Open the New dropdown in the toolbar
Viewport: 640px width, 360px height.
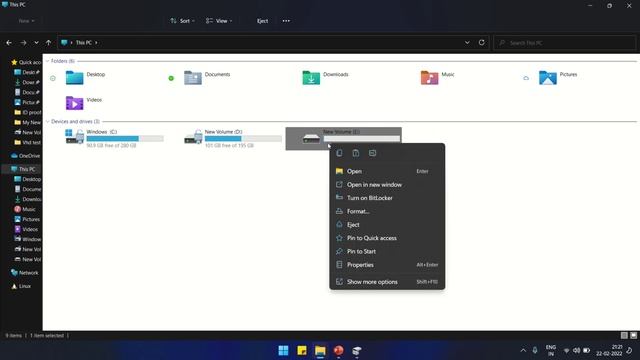pyautogui.click(x=26, y=21)
